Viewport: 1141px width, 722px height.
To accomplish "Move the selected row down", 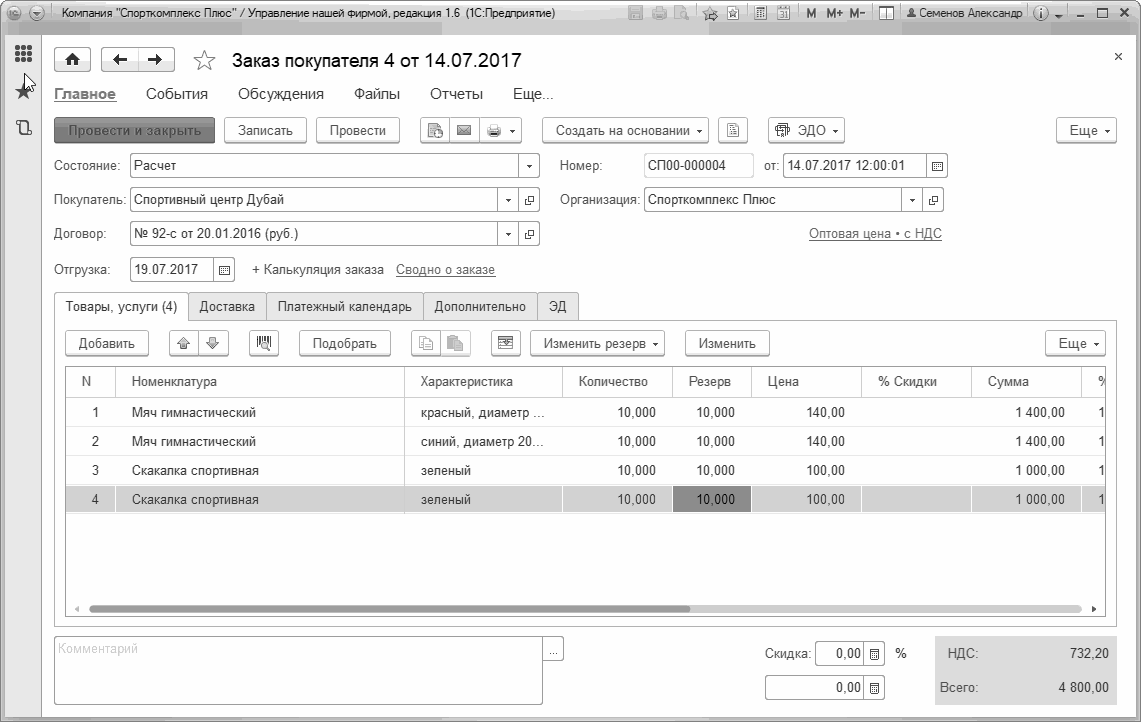I will [213, 344].
